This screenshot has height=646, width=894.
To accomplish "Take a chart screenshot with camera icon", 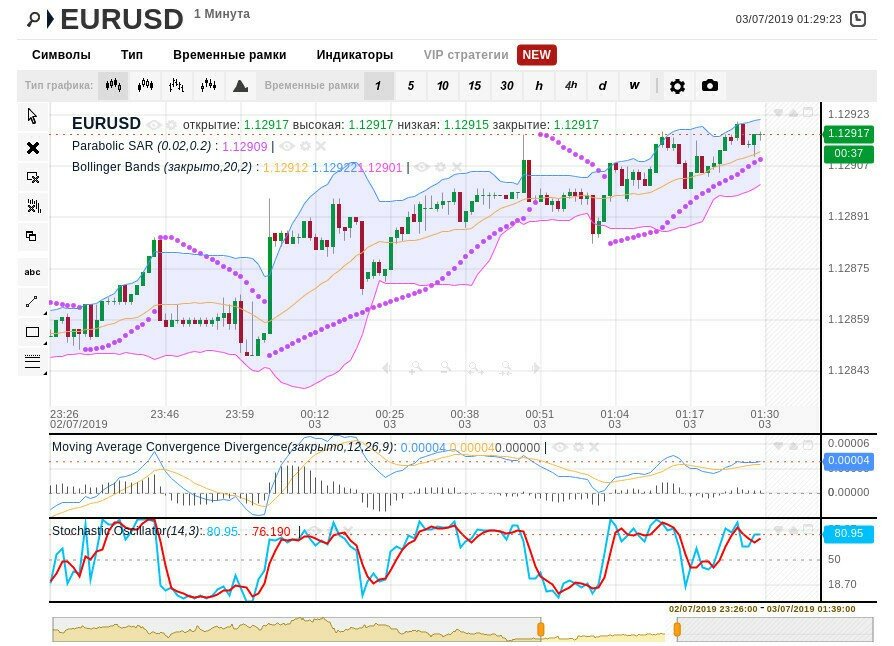I will pyautogui.click(x=709, y=86).
